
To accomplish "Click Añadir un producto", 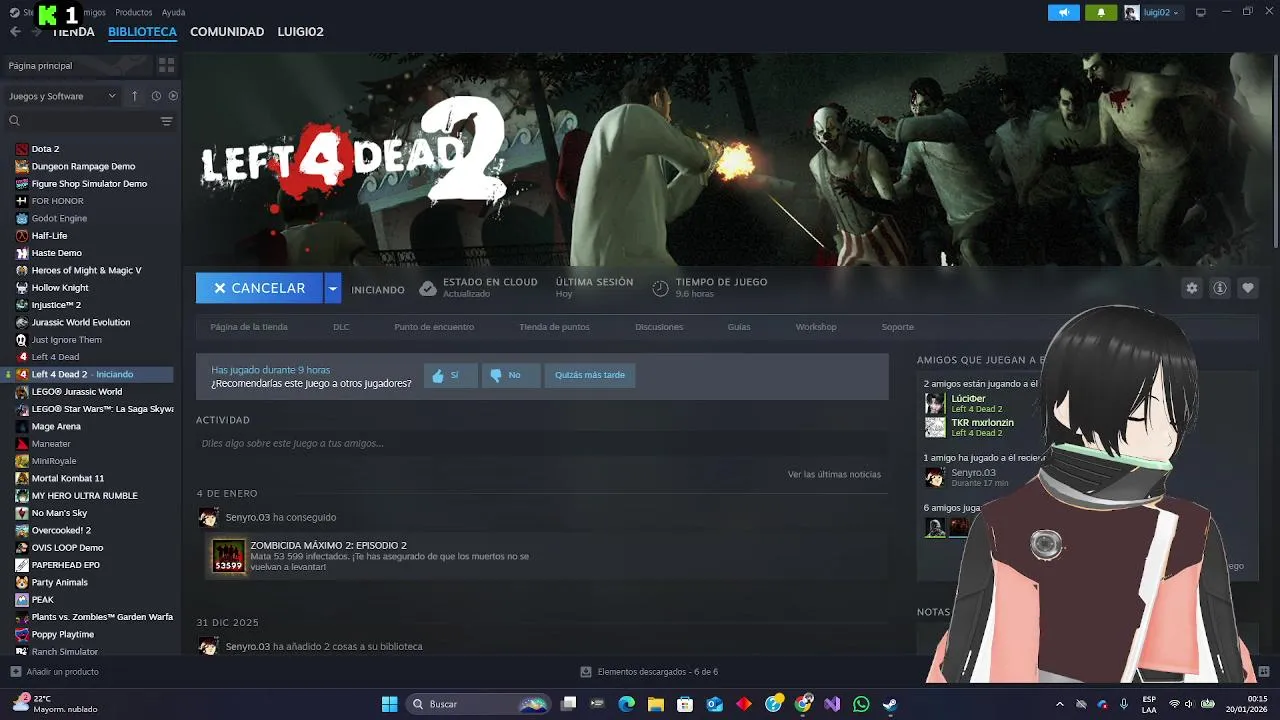I will (x=55, y=672).
